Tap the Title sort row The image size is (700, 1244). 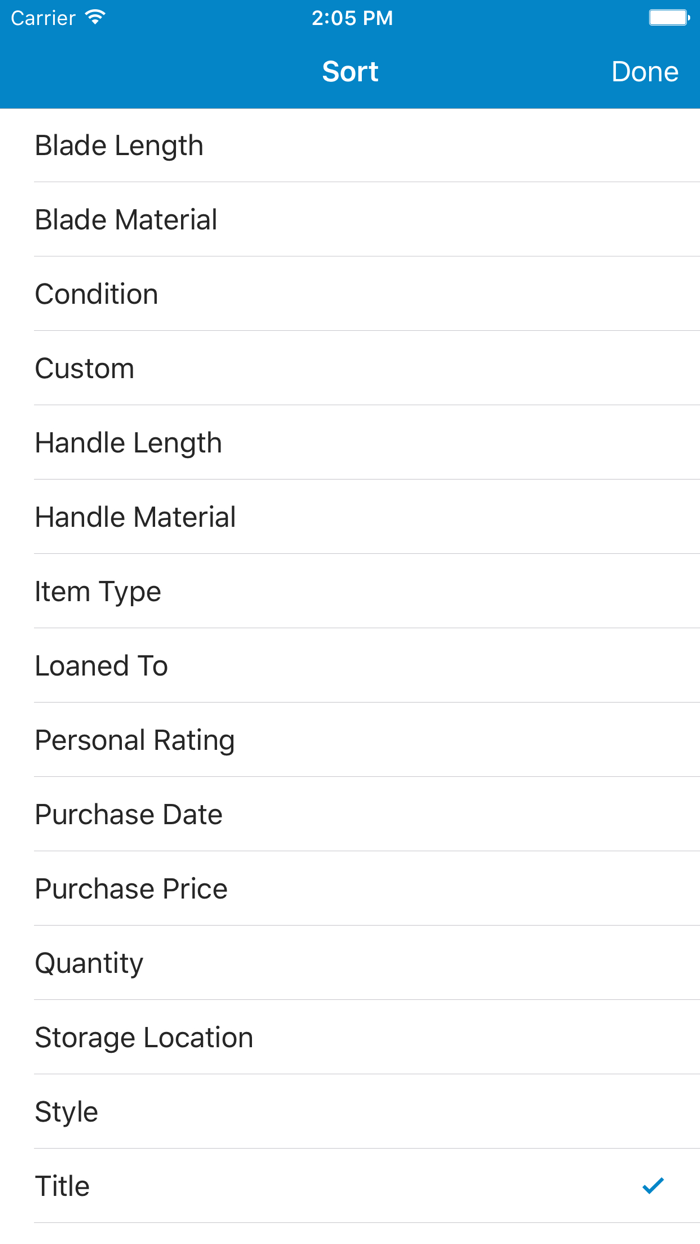(x=63, y=1186)
